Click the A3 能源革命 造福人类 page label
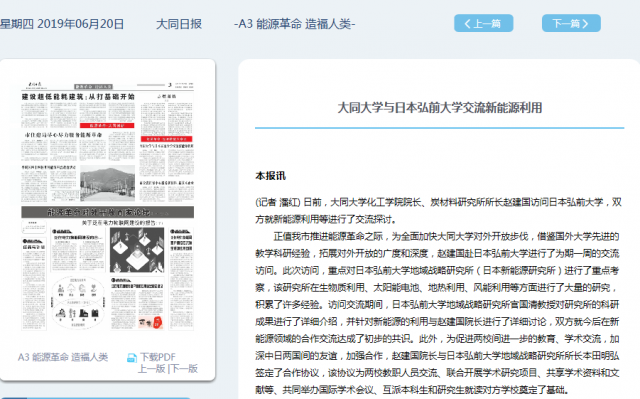Image resolution: width=640 pixels, height=399 pixels. 63,357
